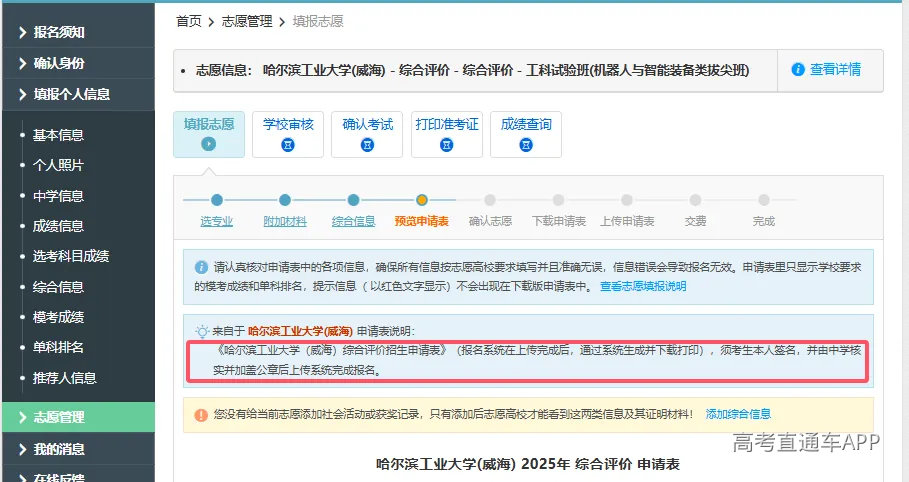The height and width of the screenshot is (482, 909).
Task: Click the red 哈尔滨工业大学(威海) school name text
Action: point(300,331)
